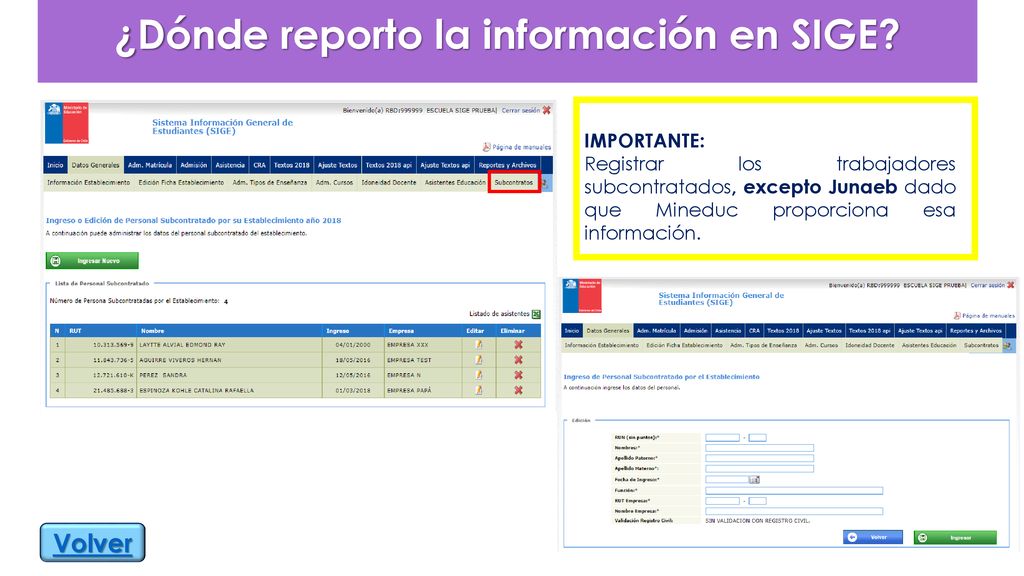Select the CRA tab in left window

(x=259, y=165)
